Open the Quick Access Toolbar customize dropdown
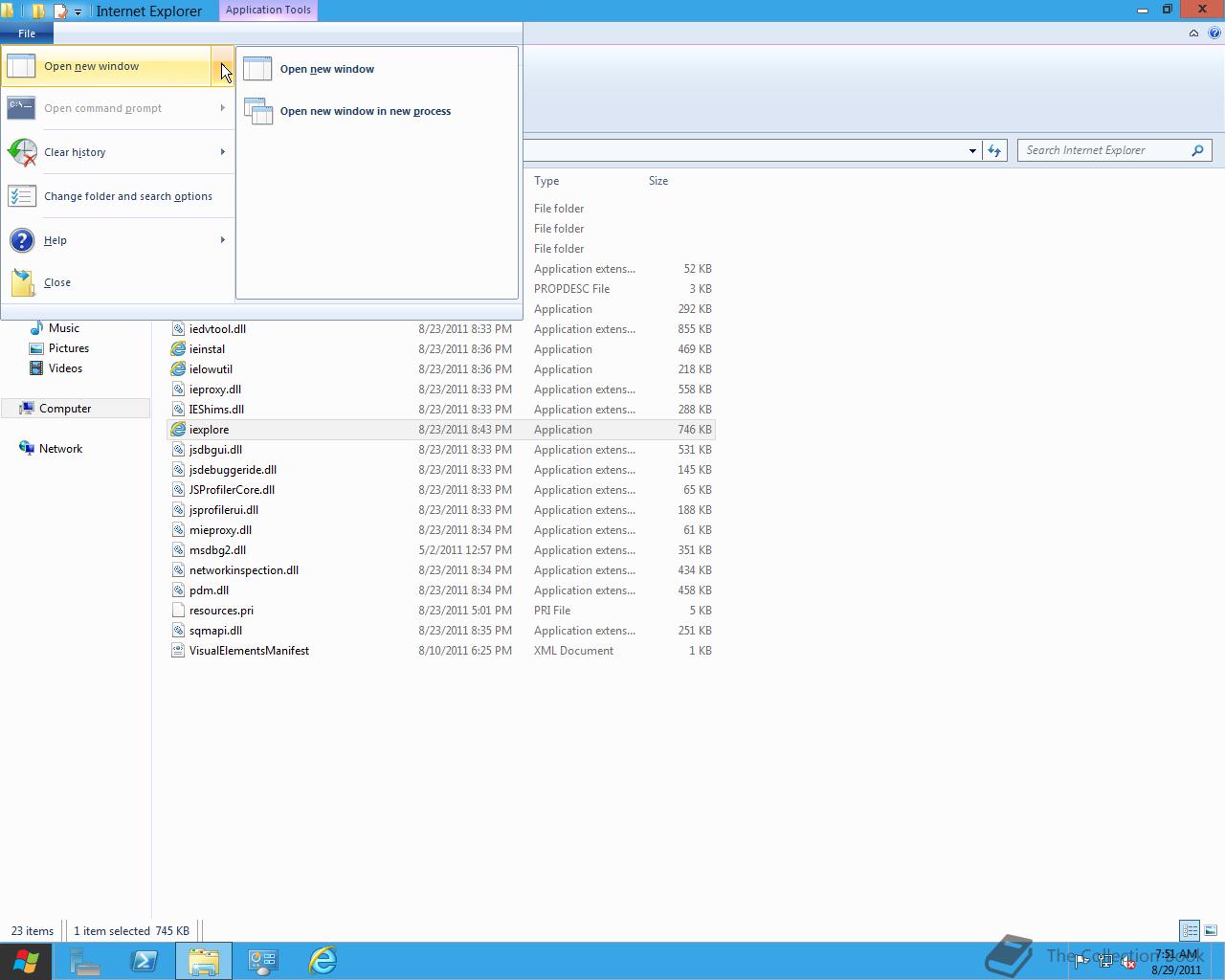The width and height of the screenshot is (1225, 980). (x=78, y=11)
